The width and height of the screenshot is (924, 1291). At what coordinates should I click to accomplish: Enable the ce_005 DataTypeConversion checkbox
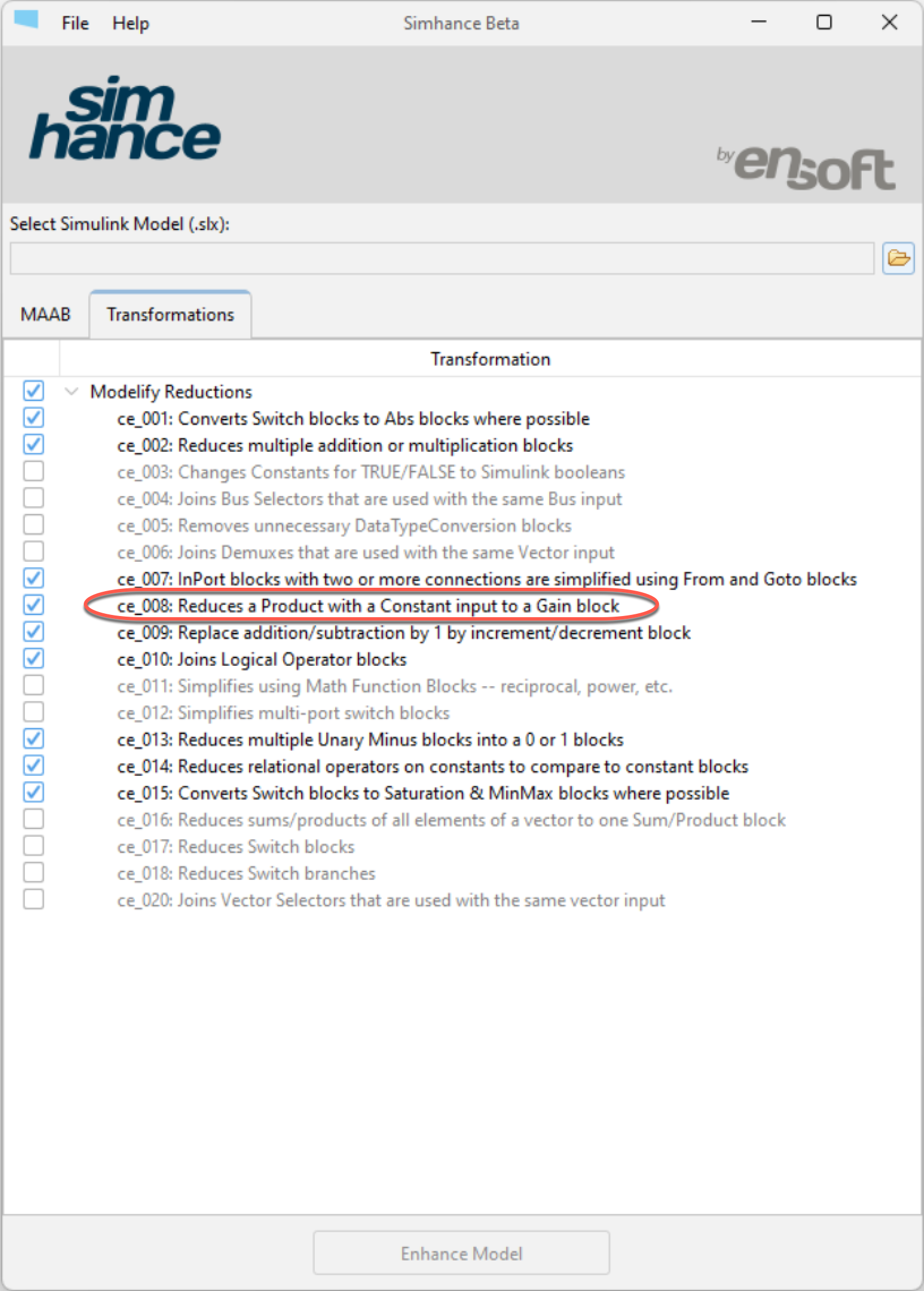(x=33, y=524)
